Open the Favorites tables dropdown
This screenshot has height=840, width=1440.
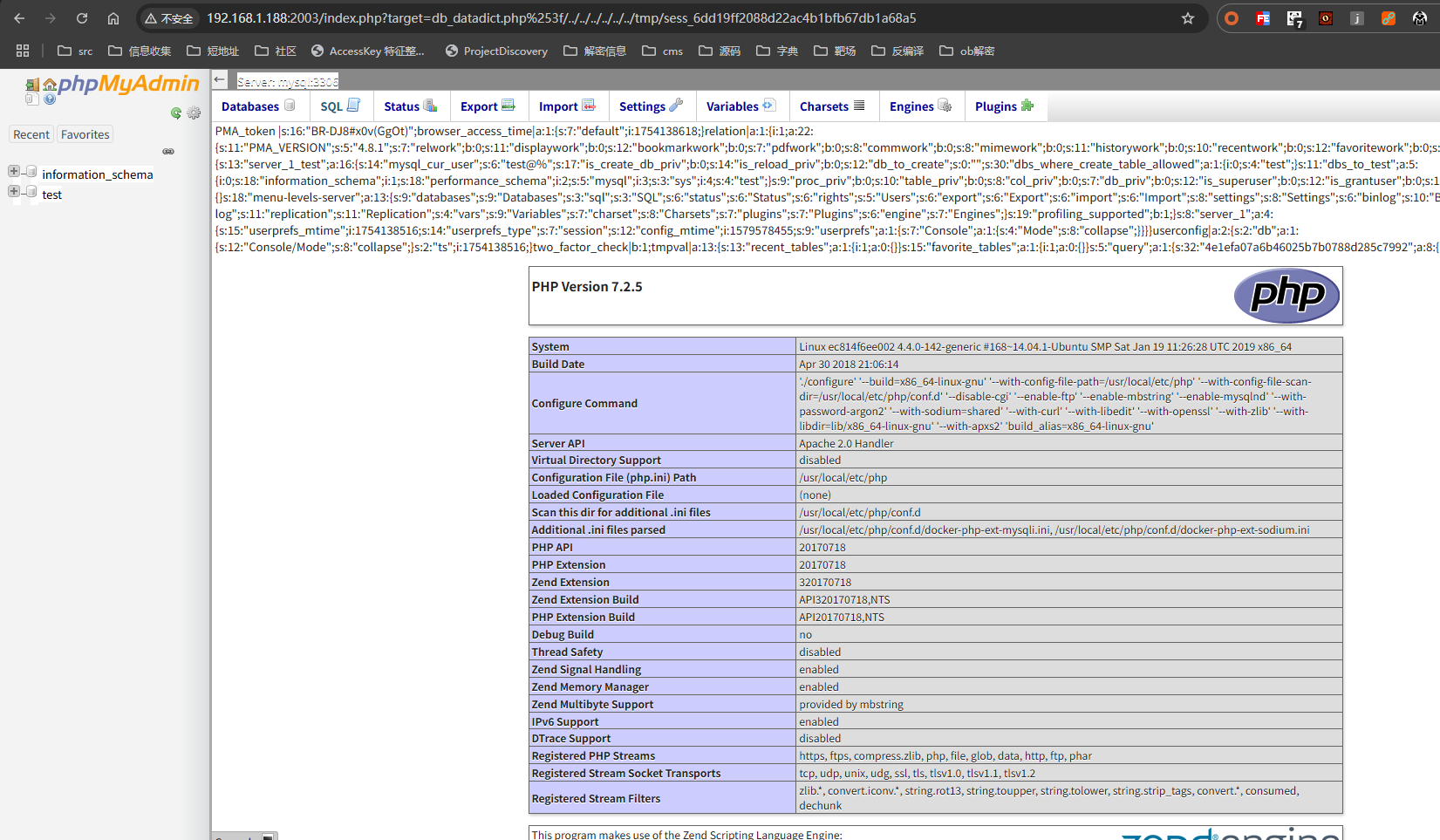85,133
